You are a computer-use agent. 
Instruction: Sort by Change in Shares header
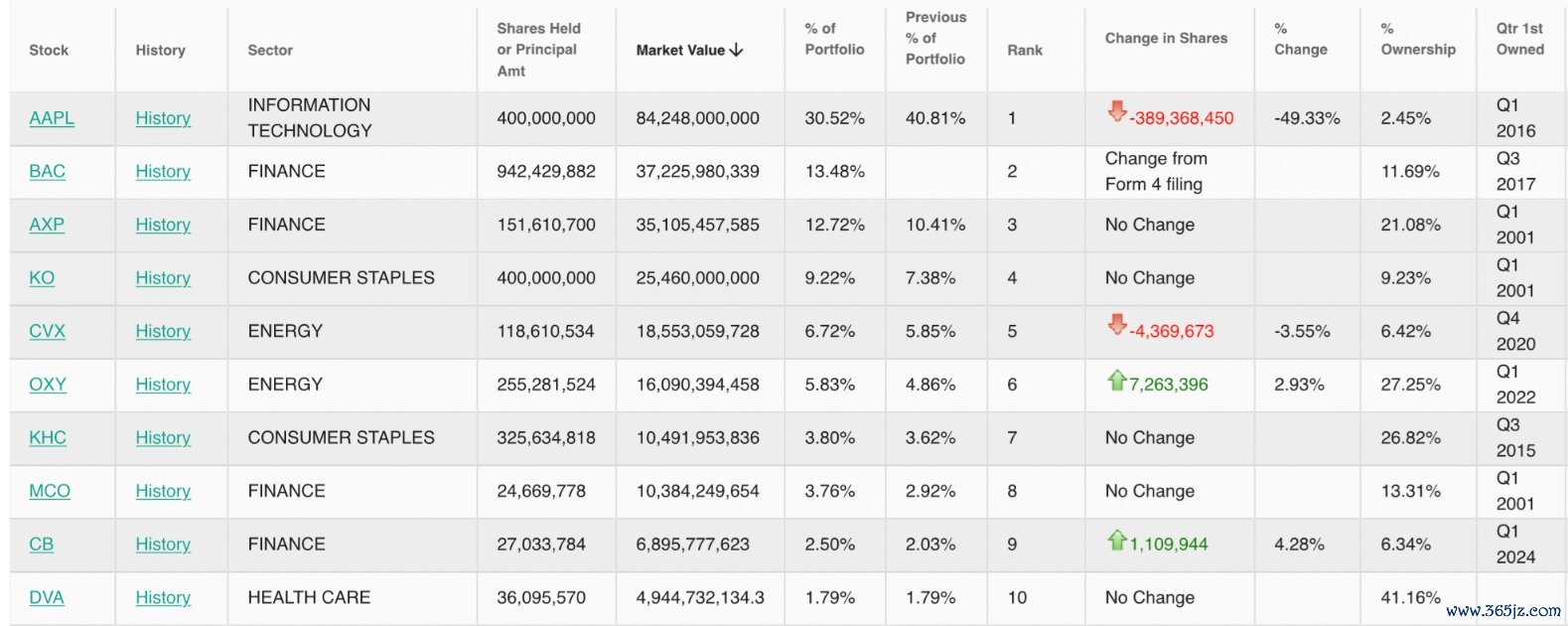click(1166, 38)
